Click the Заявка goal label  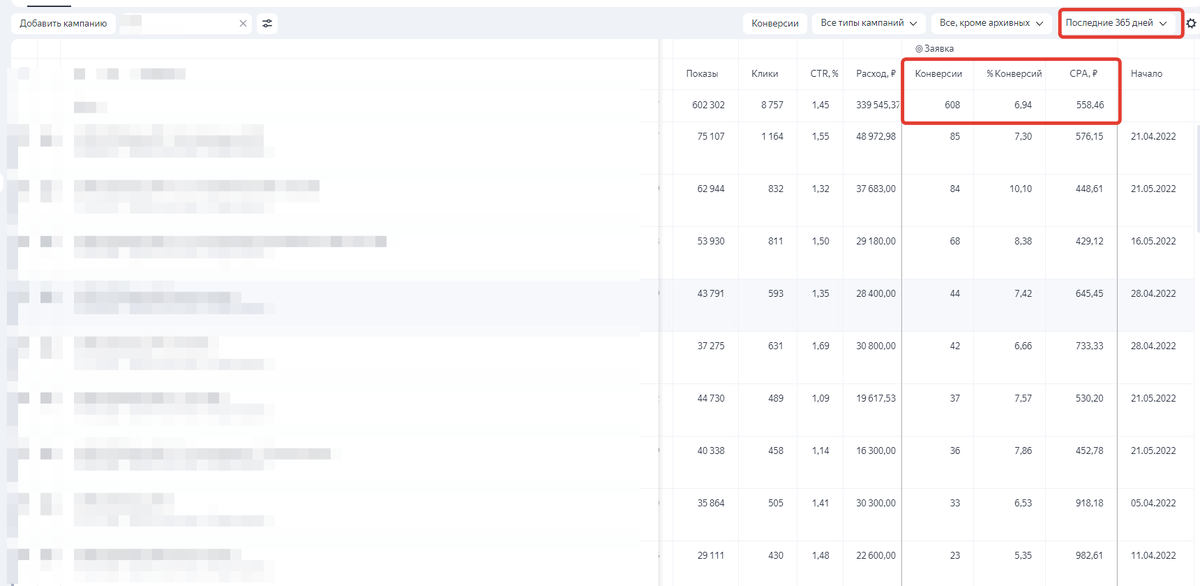point(934,48)
